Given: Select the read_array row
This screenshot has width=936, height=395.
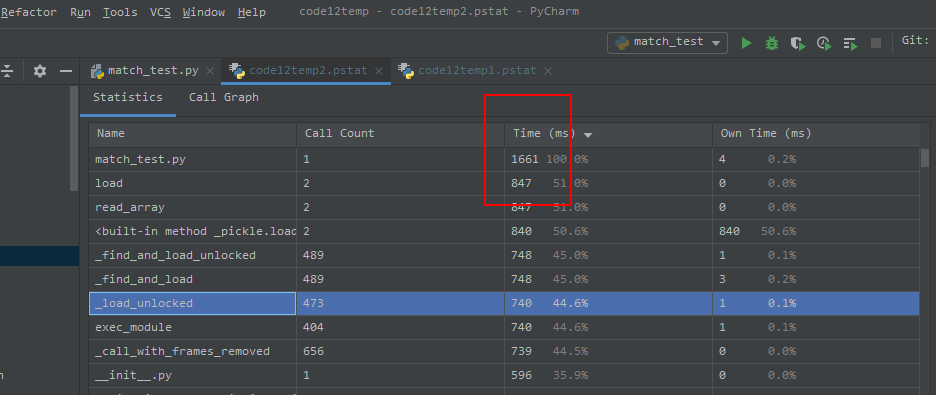Looking at the screenshot, I should pyautogui.click(x=504, y=207).
